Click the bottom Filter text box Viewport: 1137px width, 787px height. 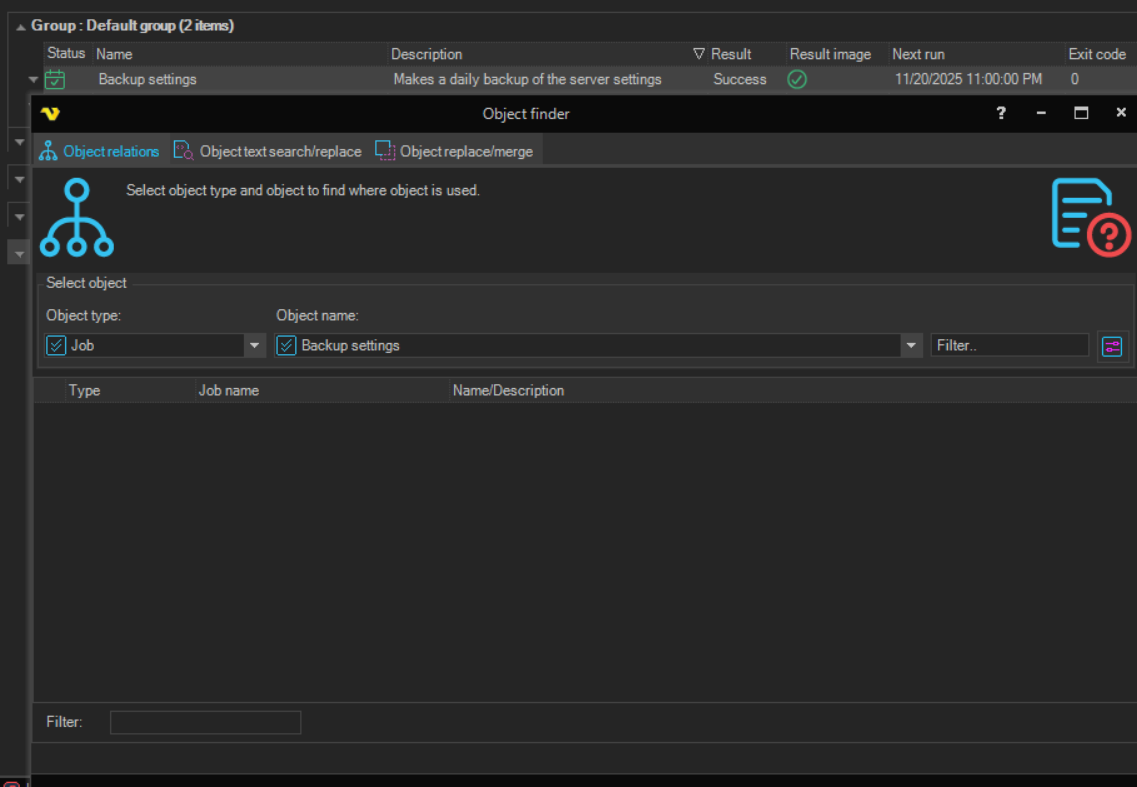point(205,722)
